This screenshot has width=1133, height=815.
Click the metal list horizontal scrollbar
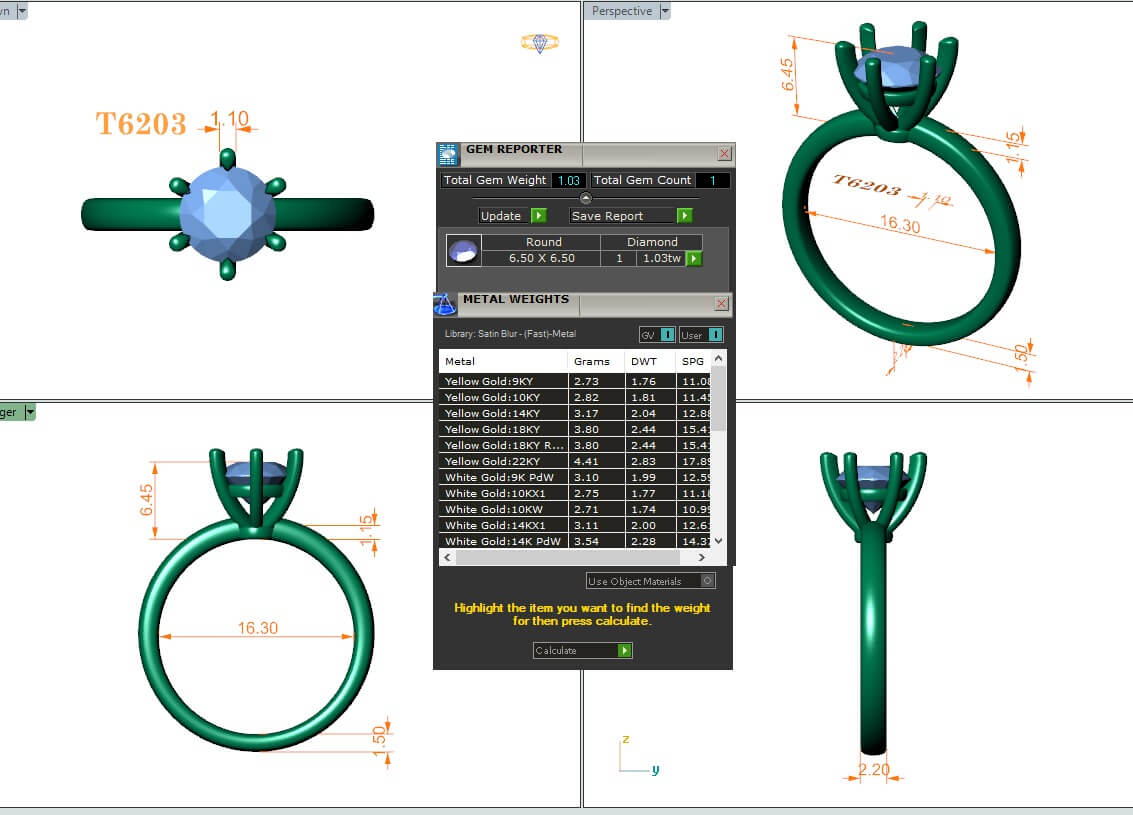click(580, 557)
